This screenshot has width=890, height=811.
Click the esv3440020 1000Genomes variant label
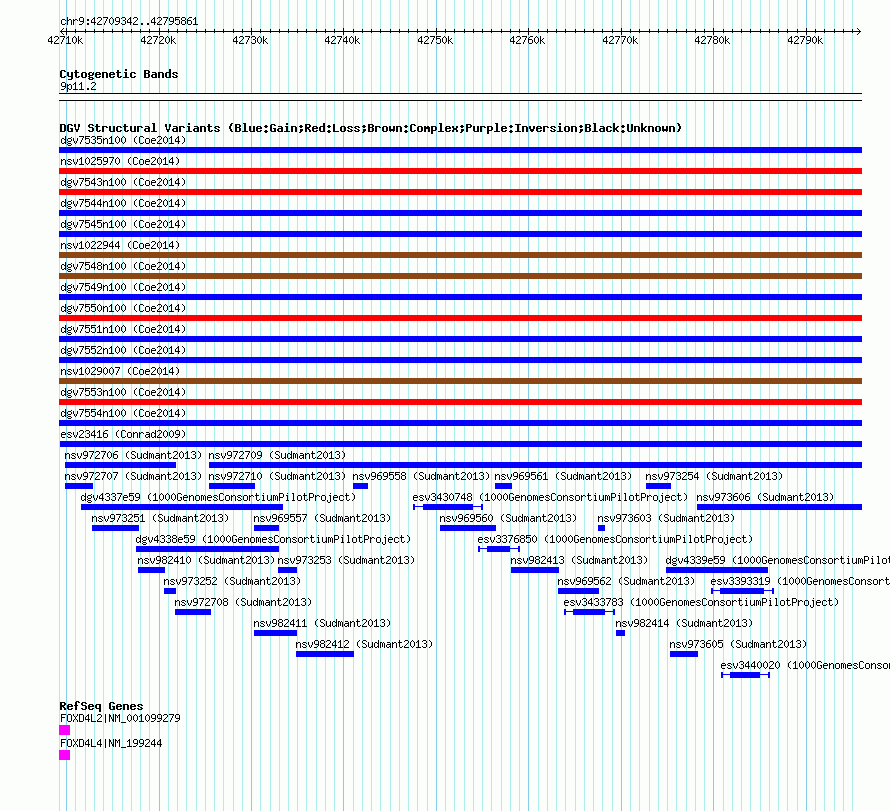pos(805,665)
